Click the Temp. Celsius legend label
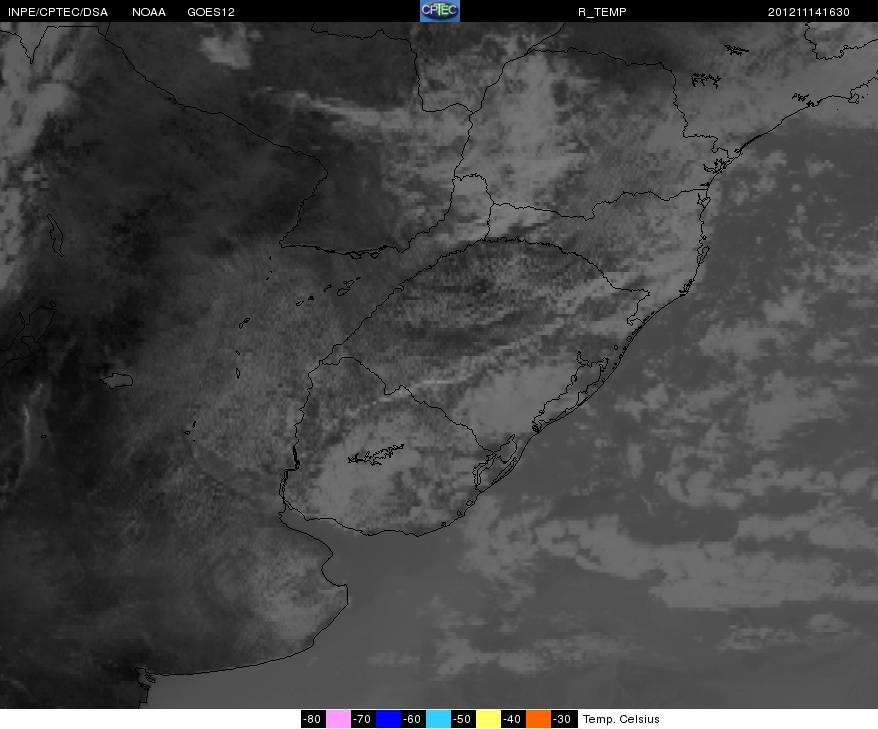This screenshot has height=729, width=878. coord(621,719)
